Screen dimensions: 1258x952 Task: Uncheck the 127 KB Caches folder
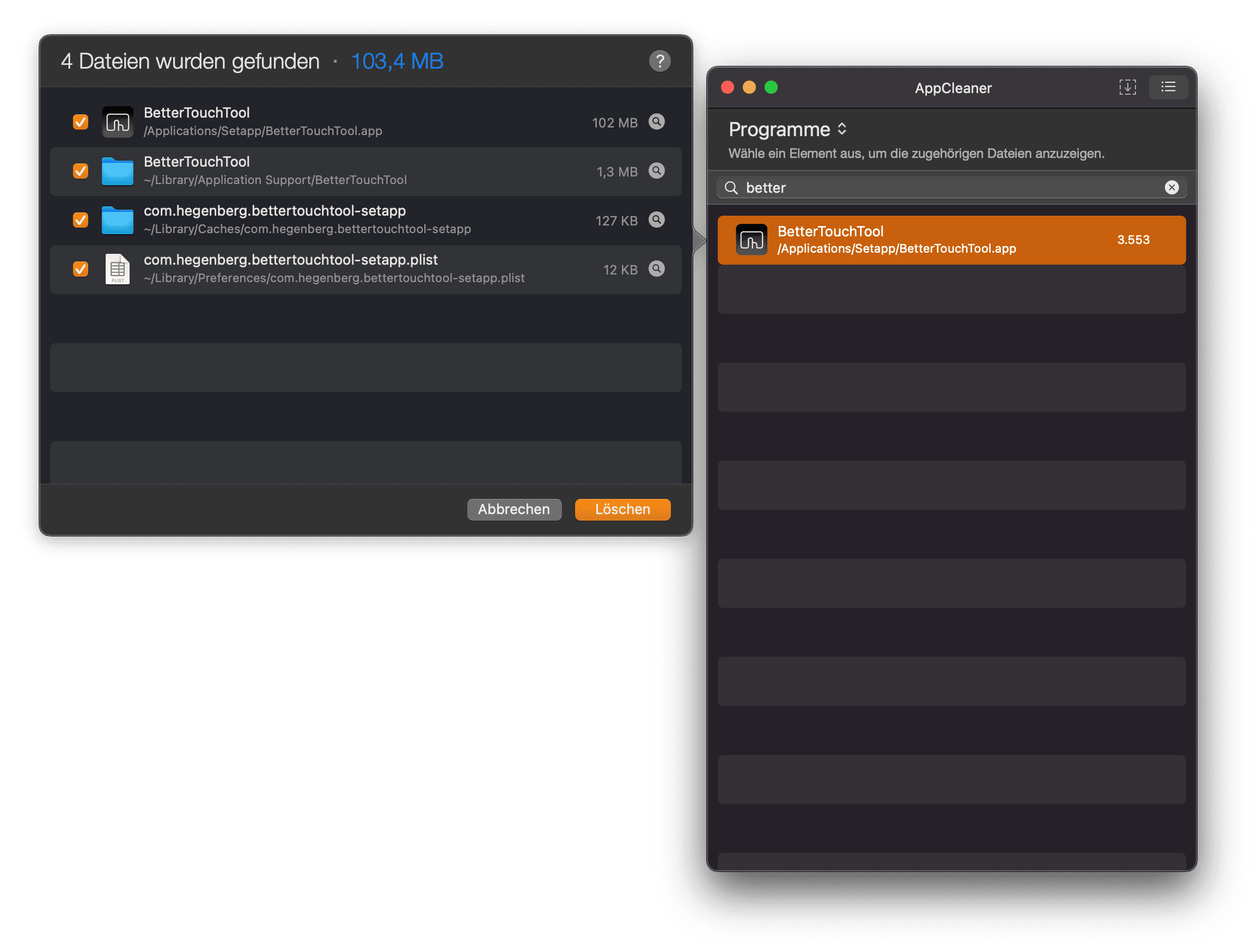pos(81,219)
